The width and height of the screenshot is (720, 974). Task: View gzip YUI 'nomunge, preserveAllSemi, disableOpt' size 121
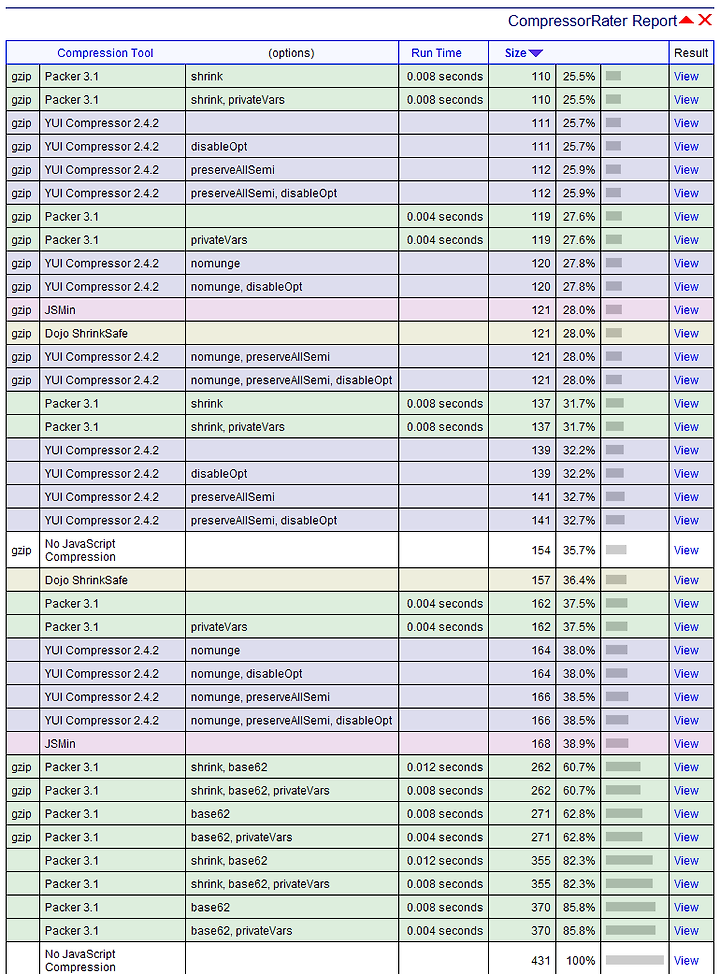click(686, 380)
